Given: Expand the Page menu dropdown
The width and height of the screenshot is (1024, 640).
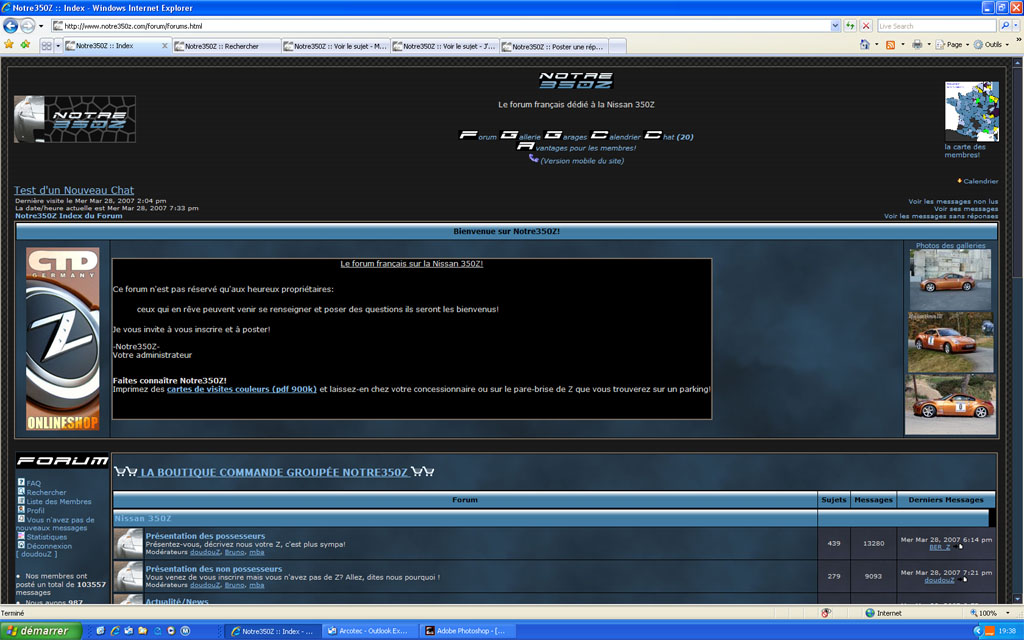Looking at the screenshot, I should point(953,45).
